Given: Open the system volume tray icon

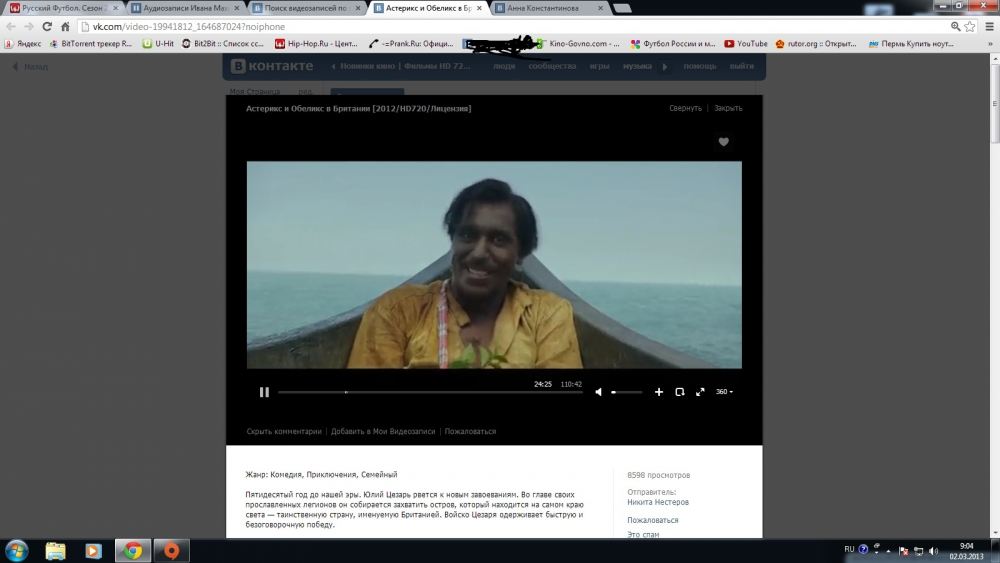Looking at the screenshot, I should click(x=934, y=551).
